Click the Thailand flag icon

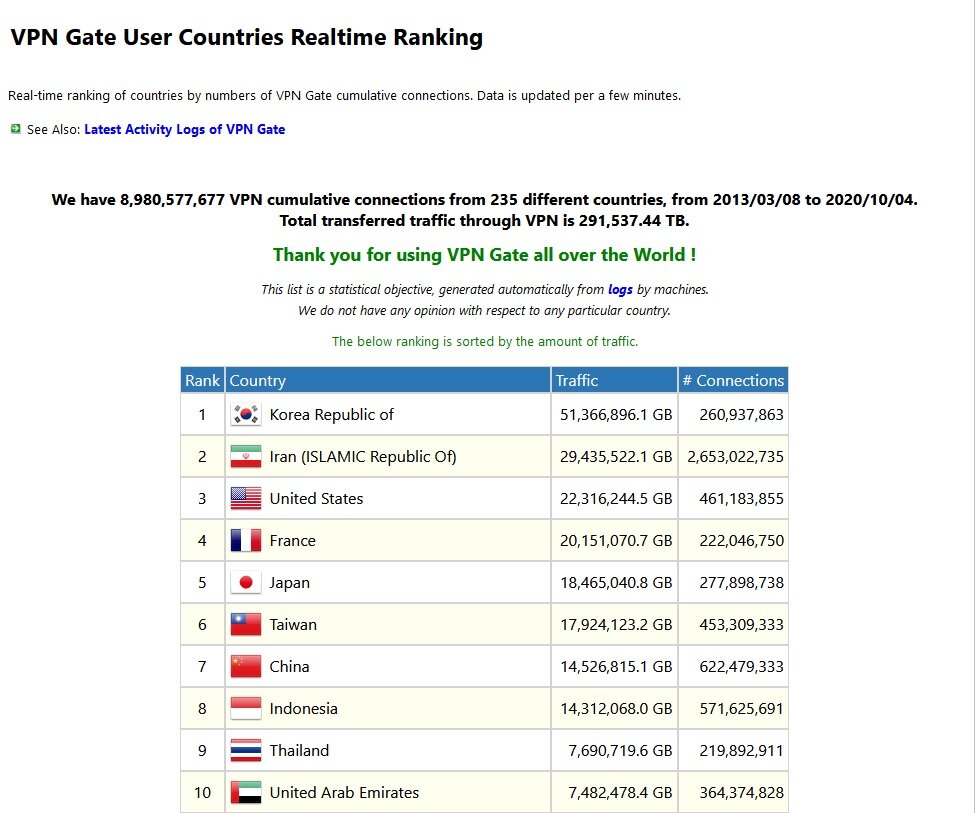point(245,751)
